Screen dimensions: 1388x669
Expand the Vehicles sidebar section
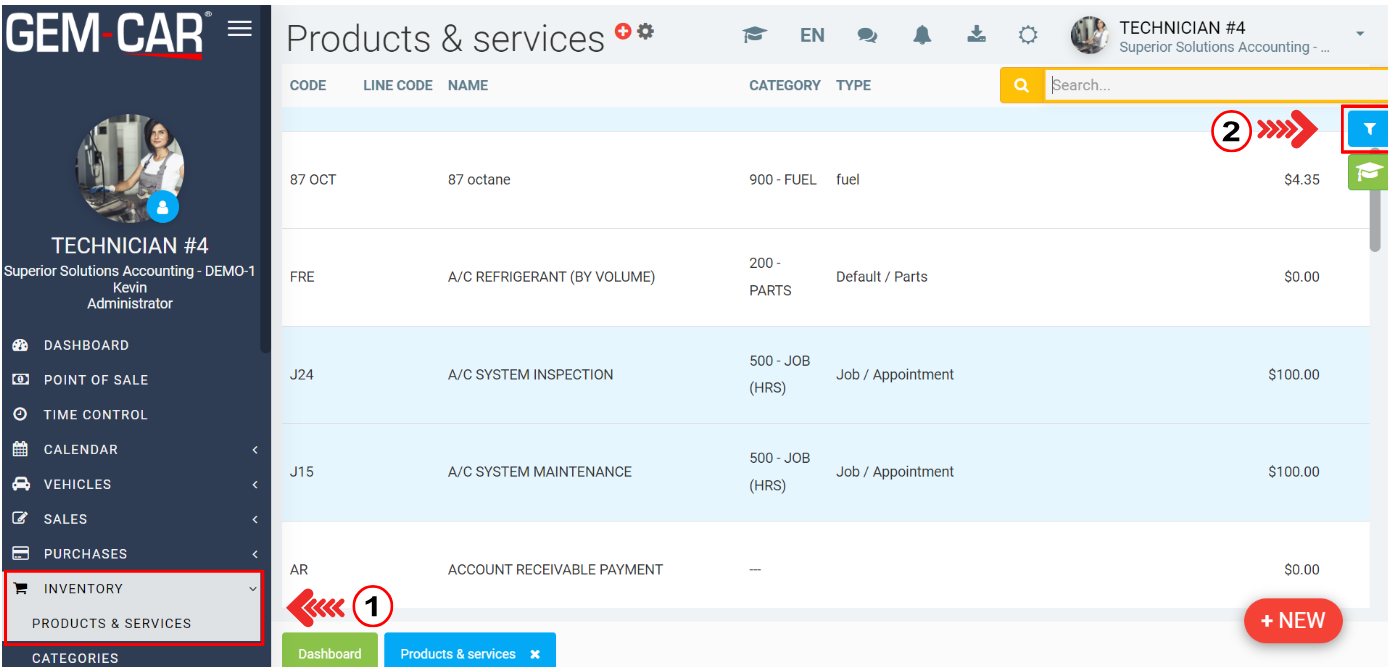(77, 484)
